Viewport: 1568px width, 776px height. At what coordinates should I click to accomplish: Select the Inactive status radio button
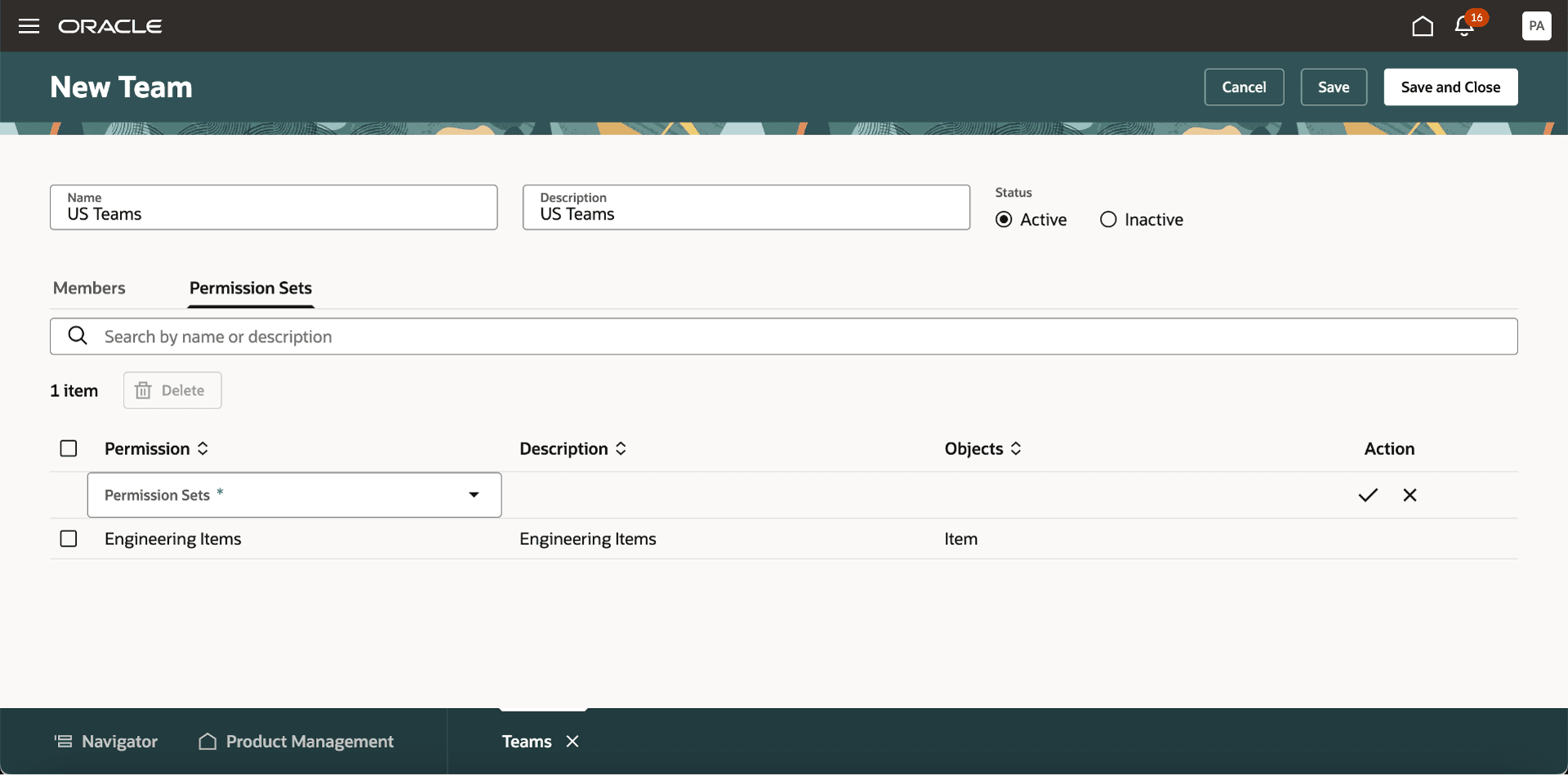(1108, 220)
